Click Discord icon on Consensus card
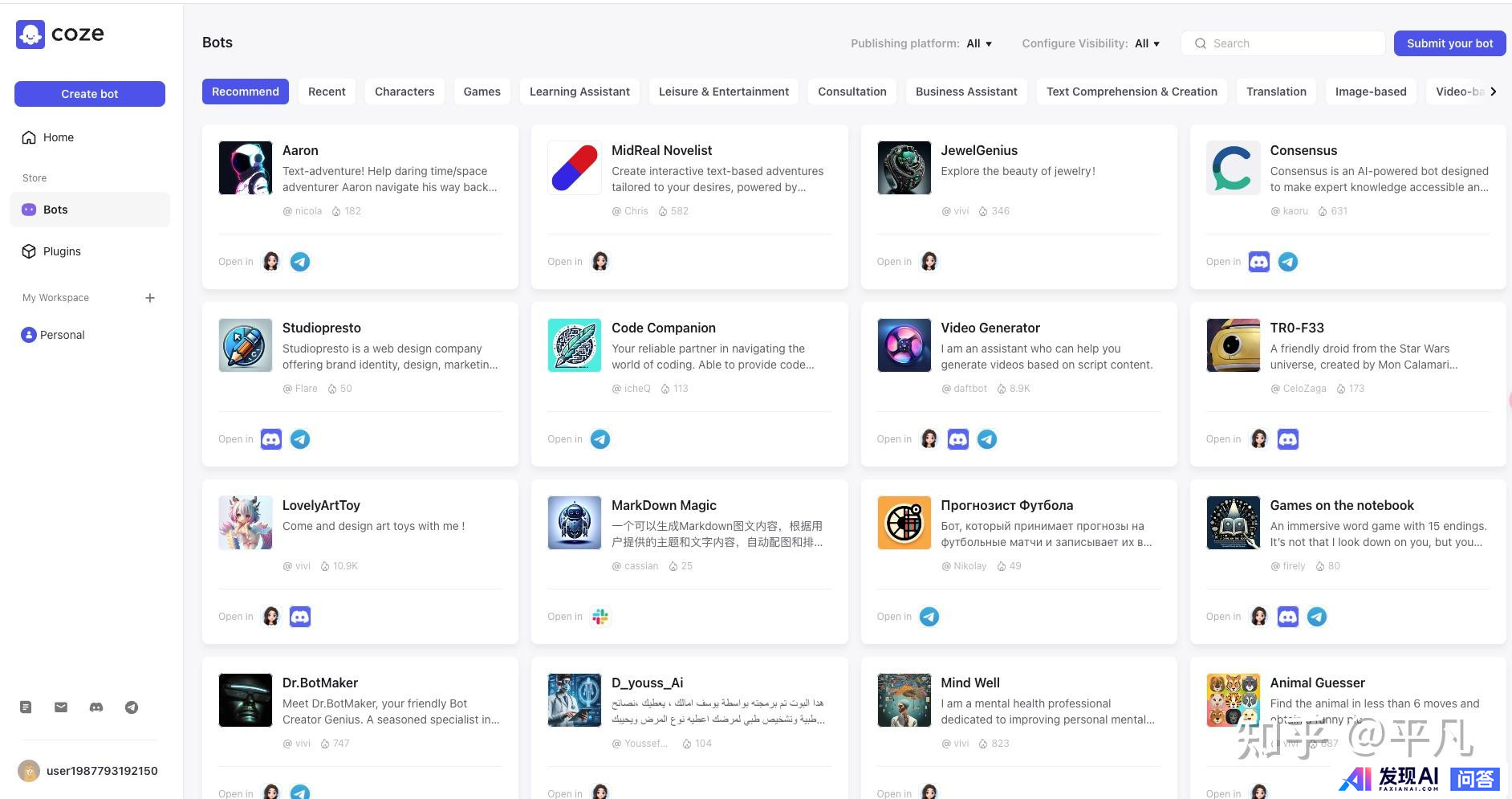The image size is (1512, 799). pos(1259,262)
